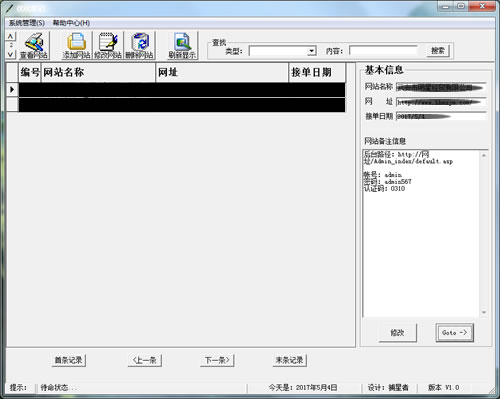The height and width of the screenshot is (399, 500).
Task: Click the 今天是: 2017年5月4日 status text
Action: [x=303, y=388]
